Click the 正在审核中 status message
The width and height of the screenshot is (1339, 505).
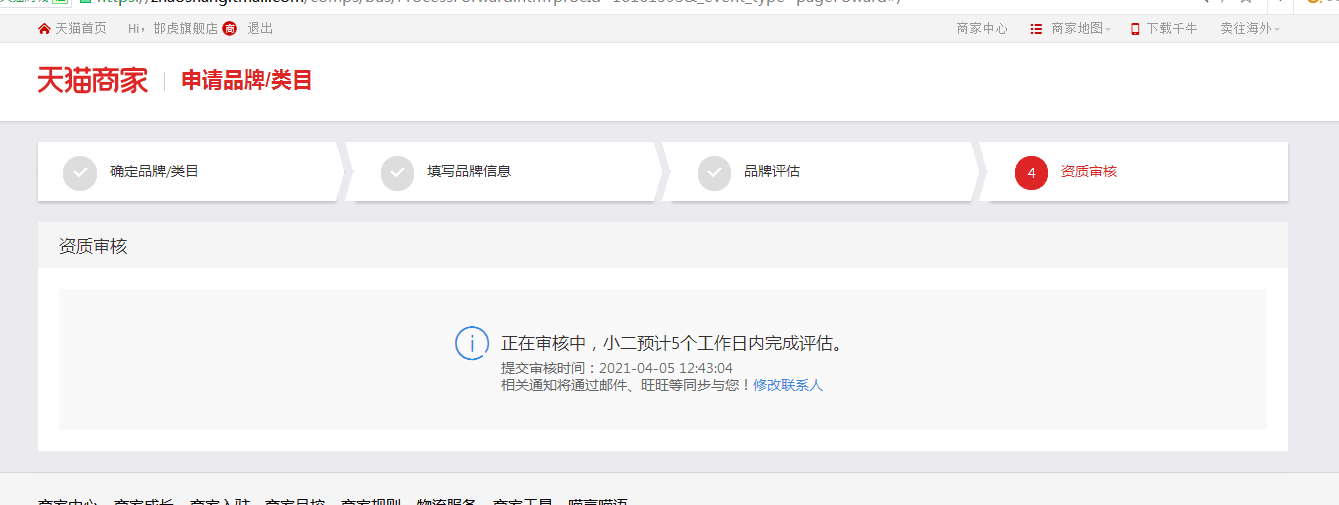click(675, 344)
